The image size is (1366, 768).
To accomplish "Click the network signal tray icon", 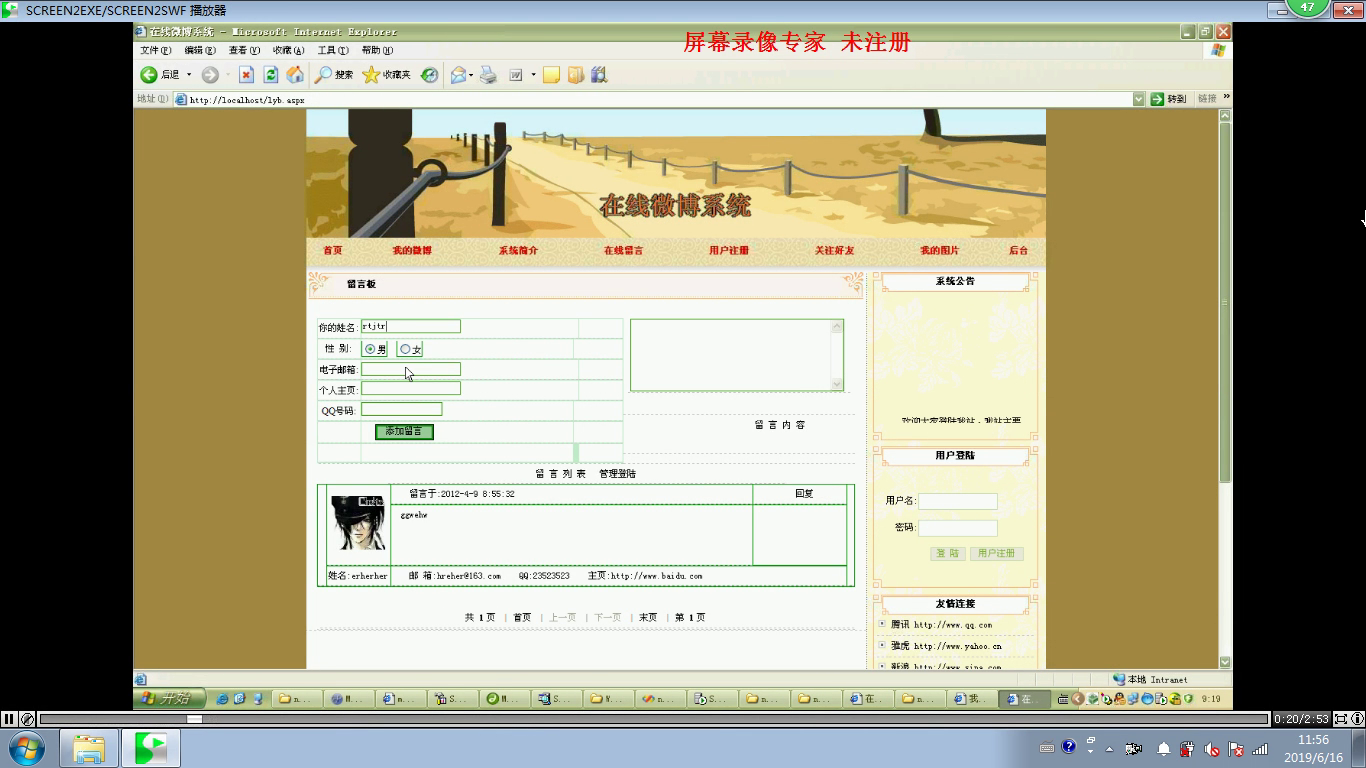I will 1260,748.
